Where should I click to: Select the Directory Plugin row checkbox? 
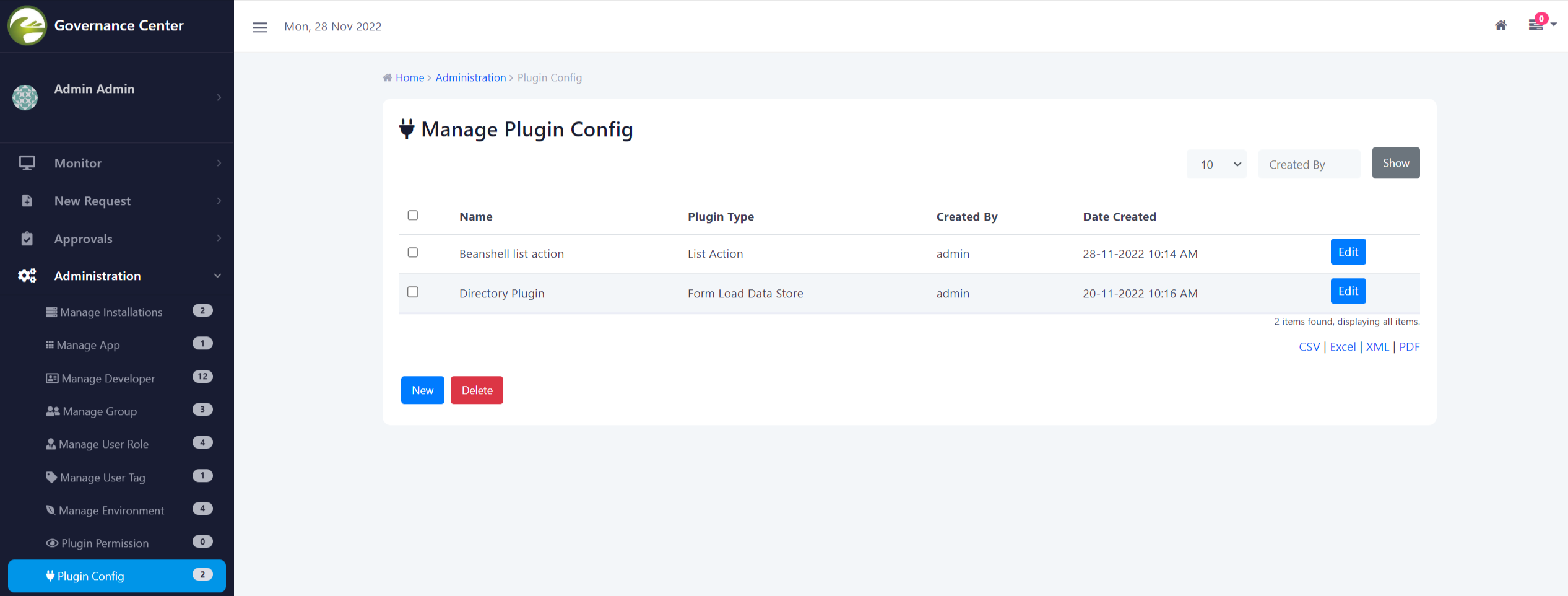[413, 292]
